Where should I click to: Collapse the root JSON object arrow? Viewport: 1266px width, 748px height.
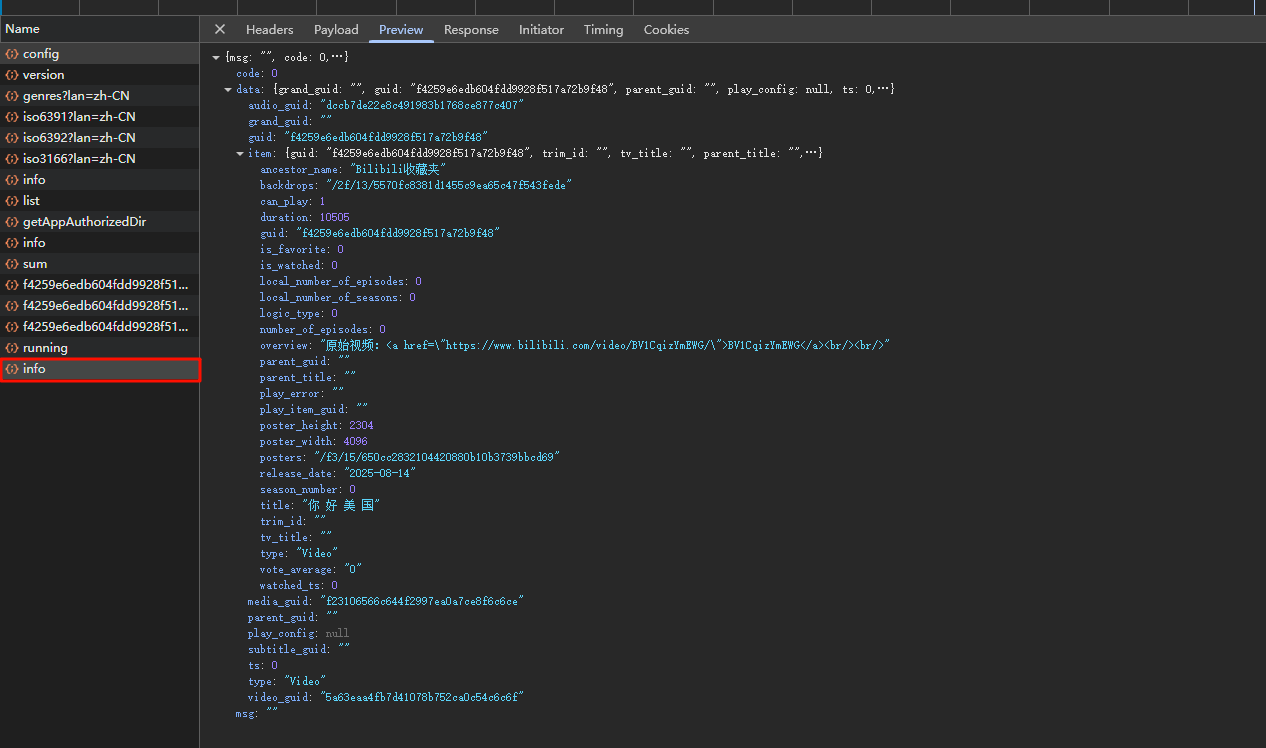[216, 58]
